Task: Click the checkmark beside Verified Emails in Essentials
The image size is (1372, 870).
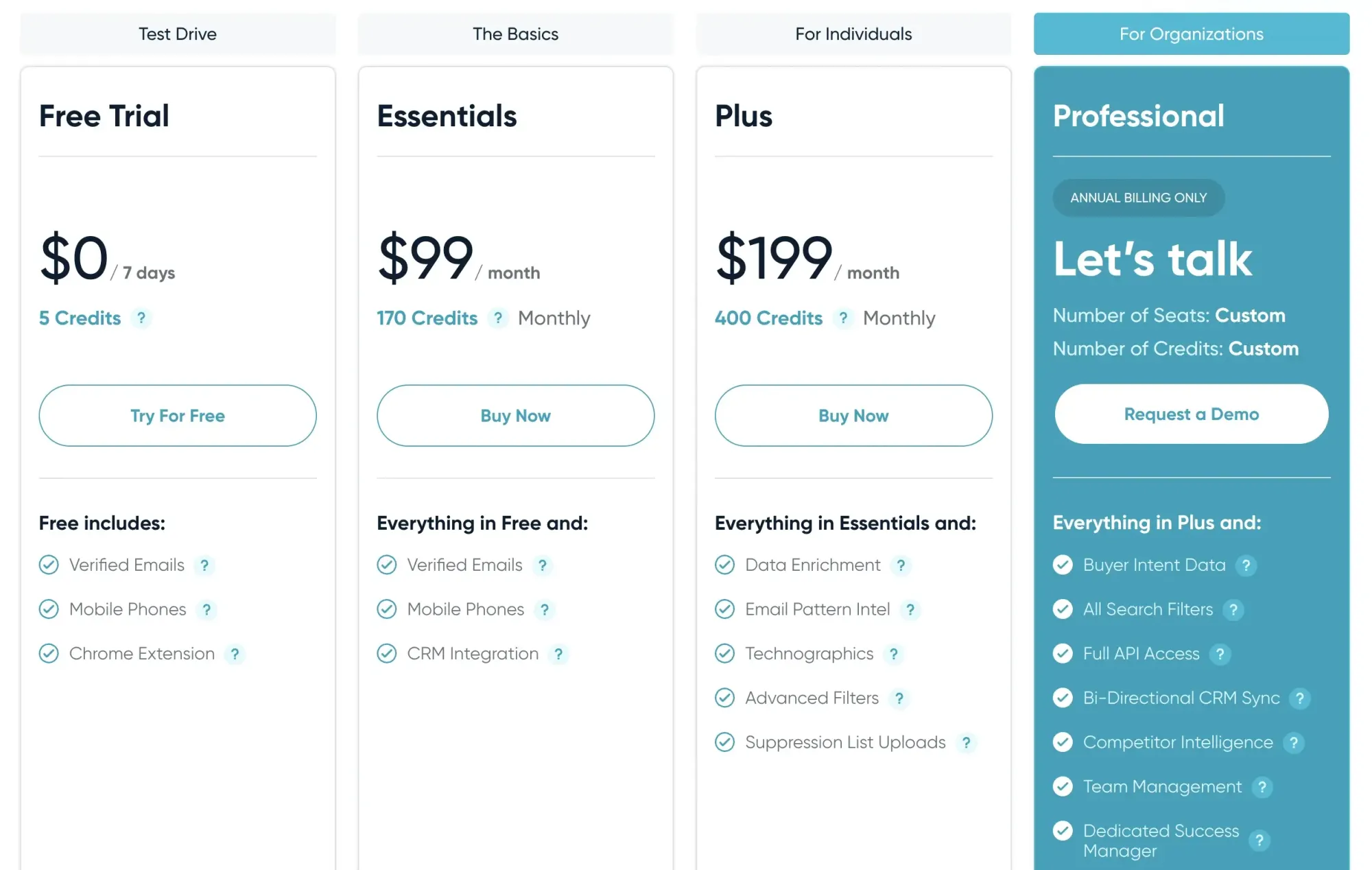Action: coord(386,565)
